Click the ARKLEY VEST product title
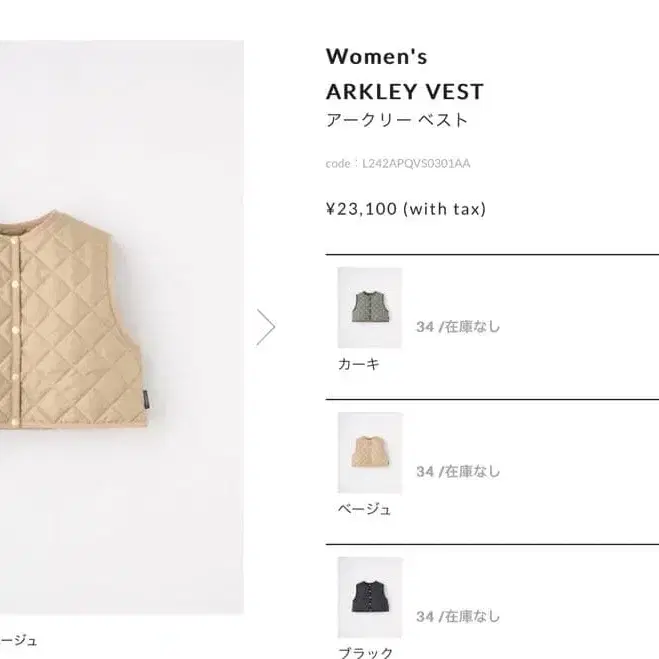Image resolution: width=659 pixels, height=659 pixels. coord(404,92)
